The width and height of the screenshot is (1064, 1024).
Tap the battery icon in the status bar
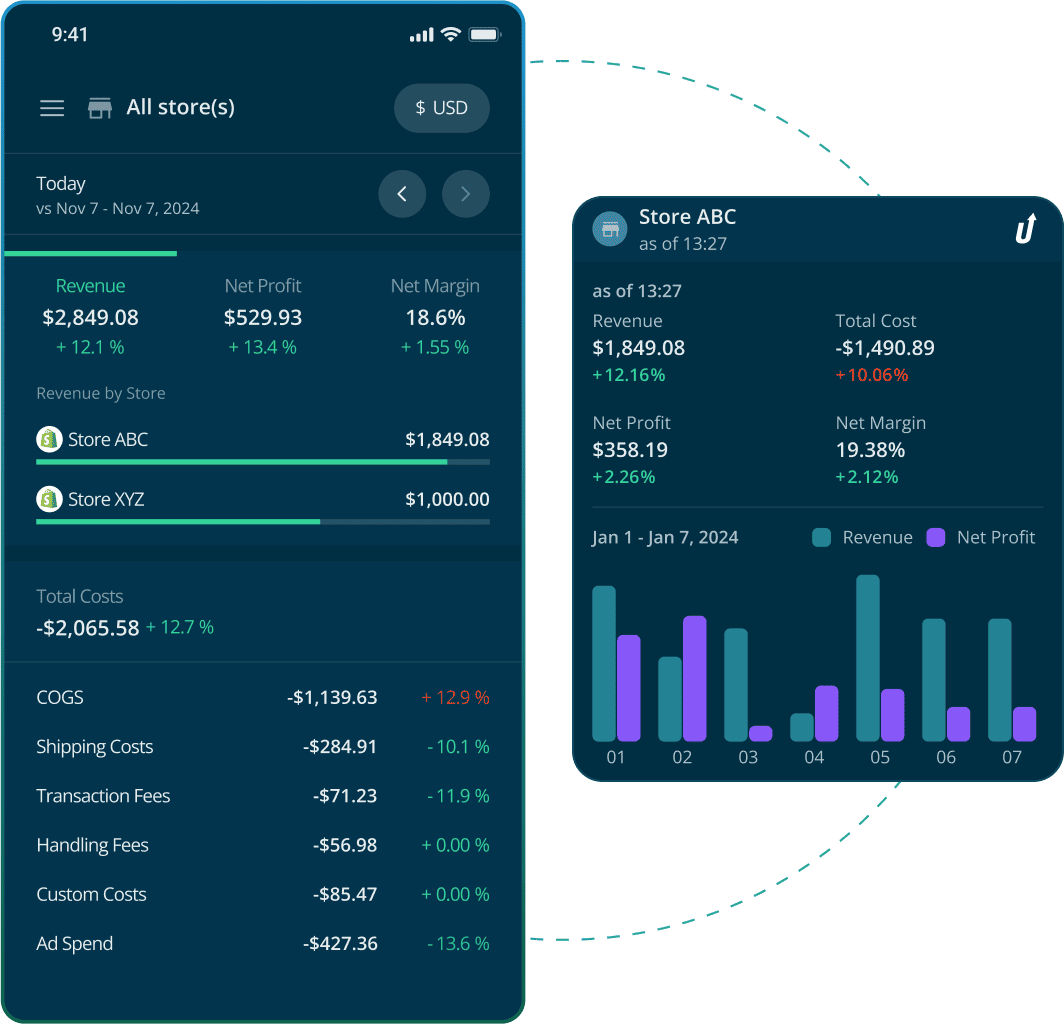(484, 33)
